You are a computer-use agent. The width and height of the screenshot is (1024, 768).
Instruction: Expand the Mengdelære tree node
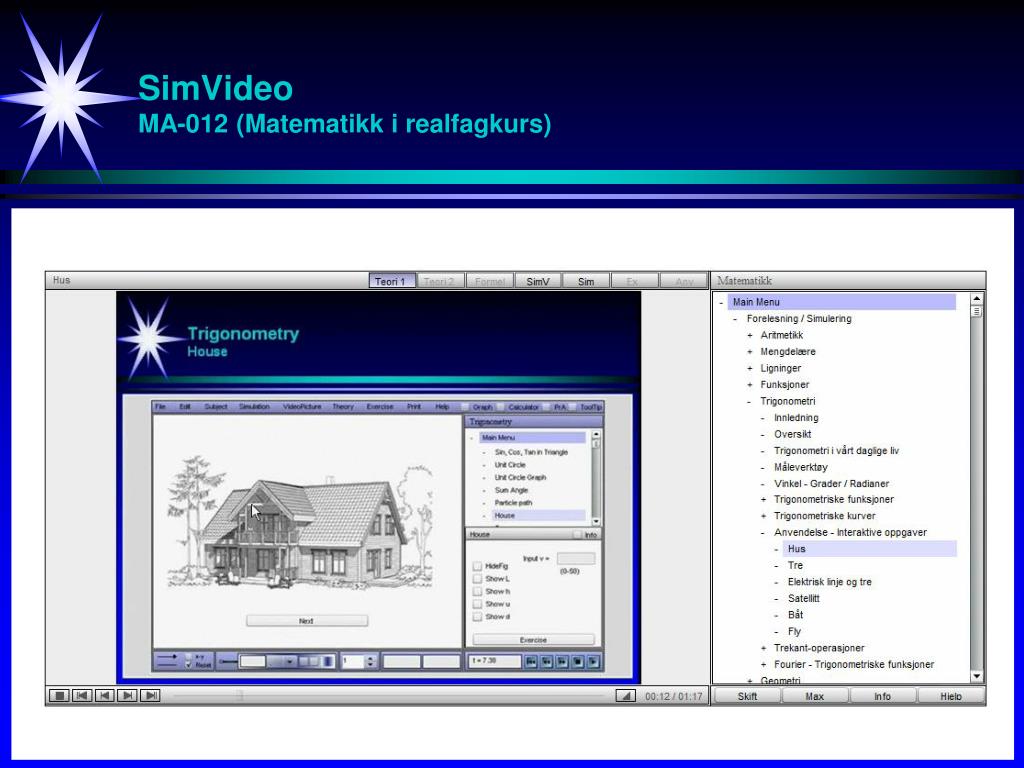(750, 351)
